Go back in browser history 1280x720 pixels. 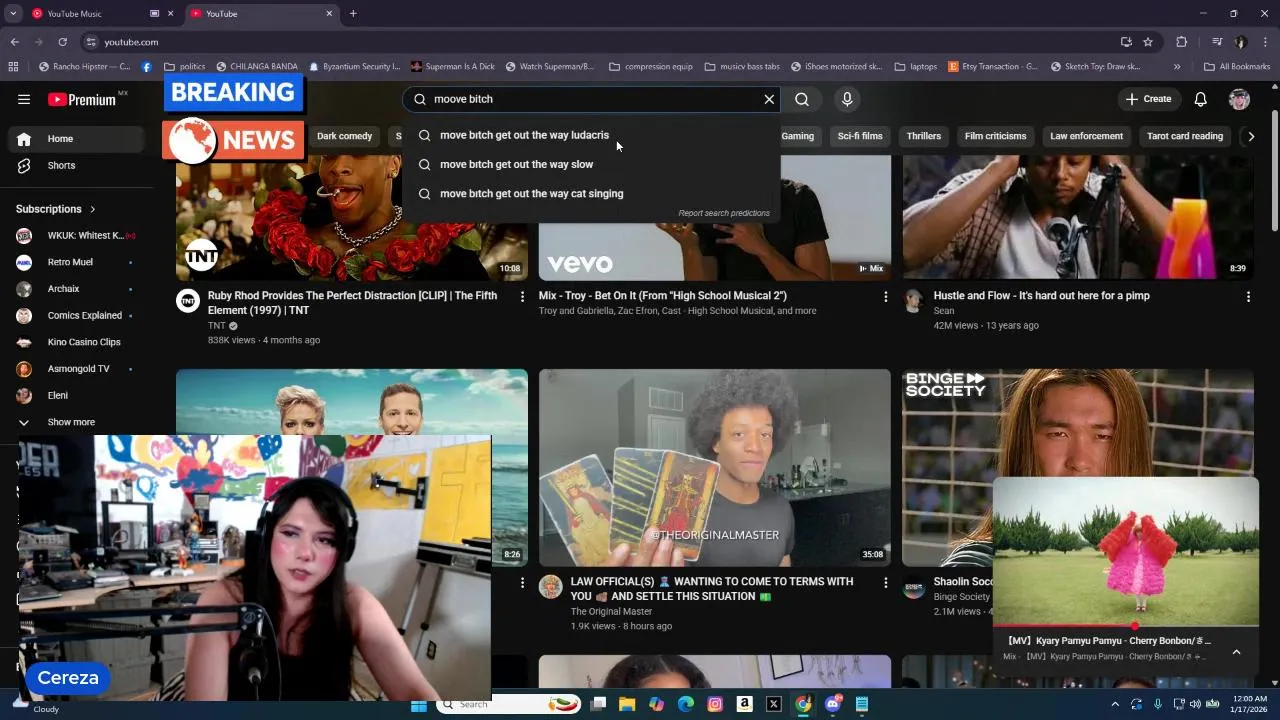coord(14,42)
